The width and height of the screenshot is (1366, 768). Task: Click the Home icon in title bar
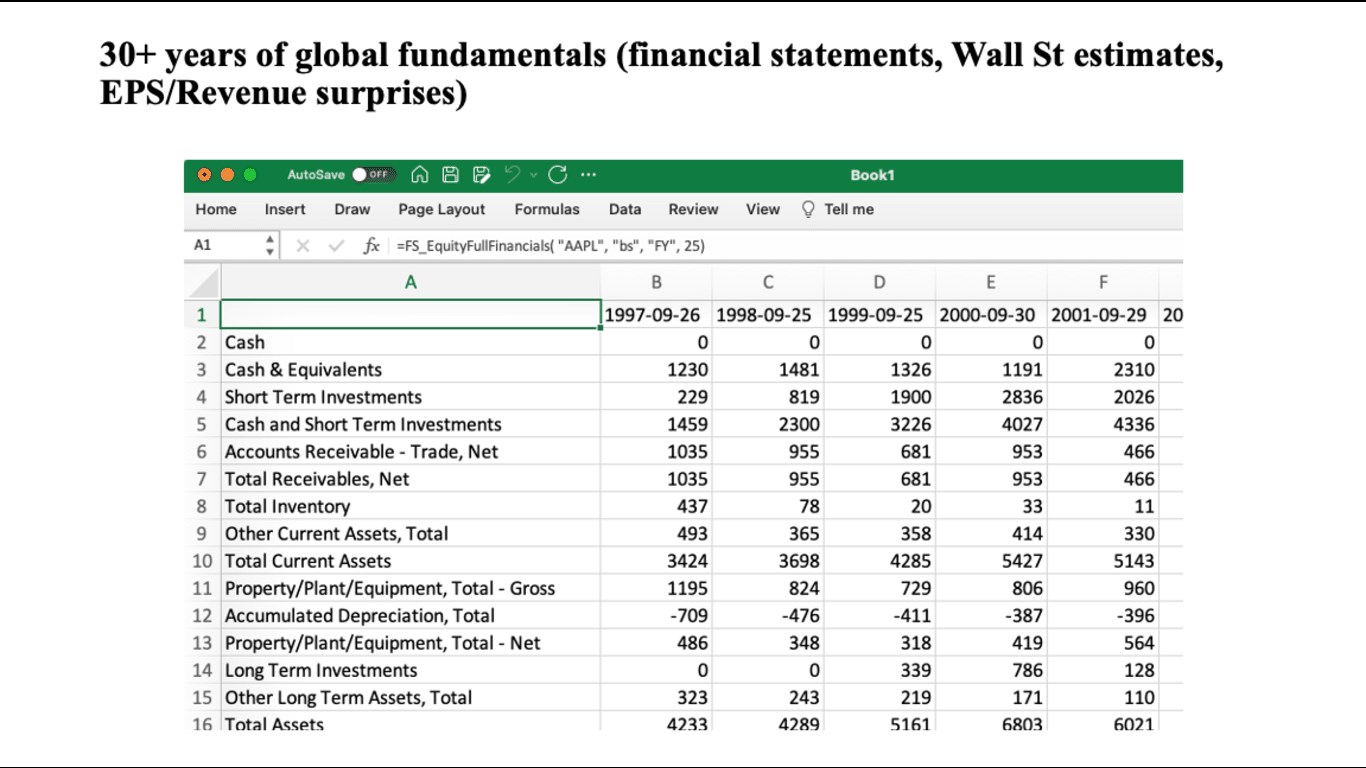420,175
